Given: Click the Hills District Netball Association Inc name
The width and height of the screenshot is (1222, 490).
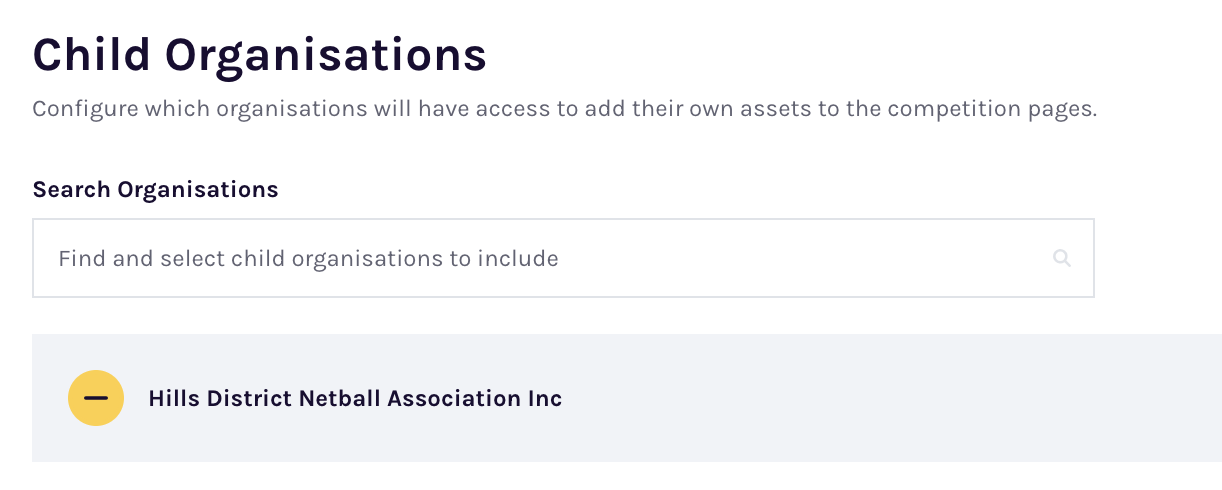Looking at the screenshot, I should [355, 398].
